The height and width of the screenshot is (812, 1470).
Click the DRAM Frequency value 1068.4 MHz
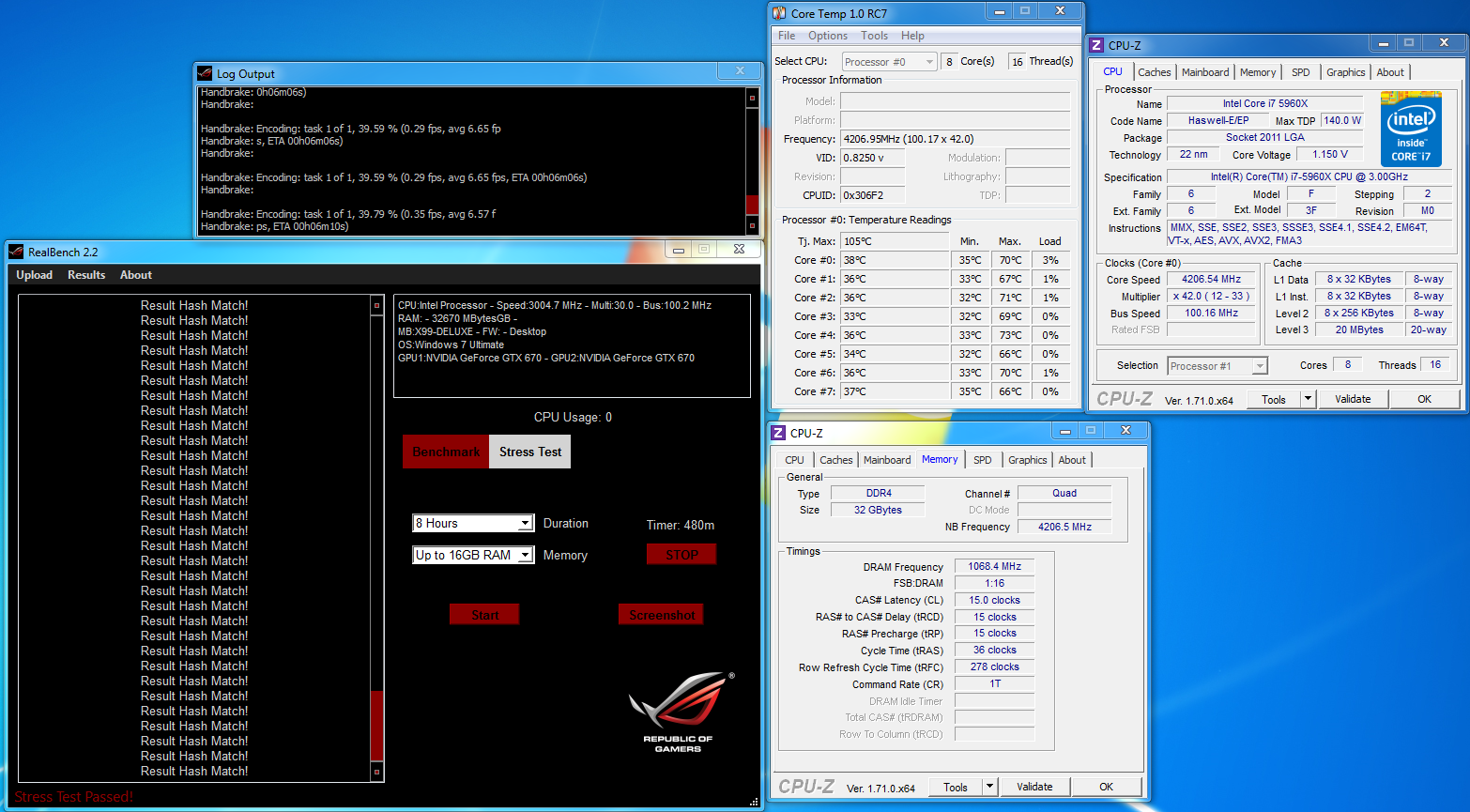994,566
